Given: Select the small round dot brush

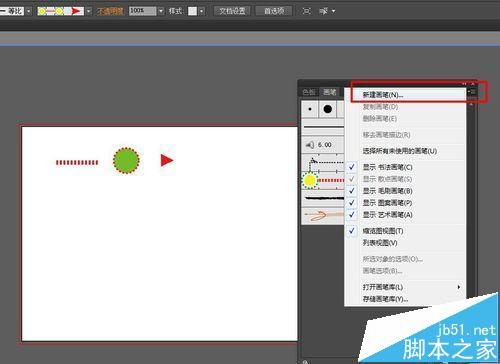Looking at the screenshot, I should click(x=310, y=109).
